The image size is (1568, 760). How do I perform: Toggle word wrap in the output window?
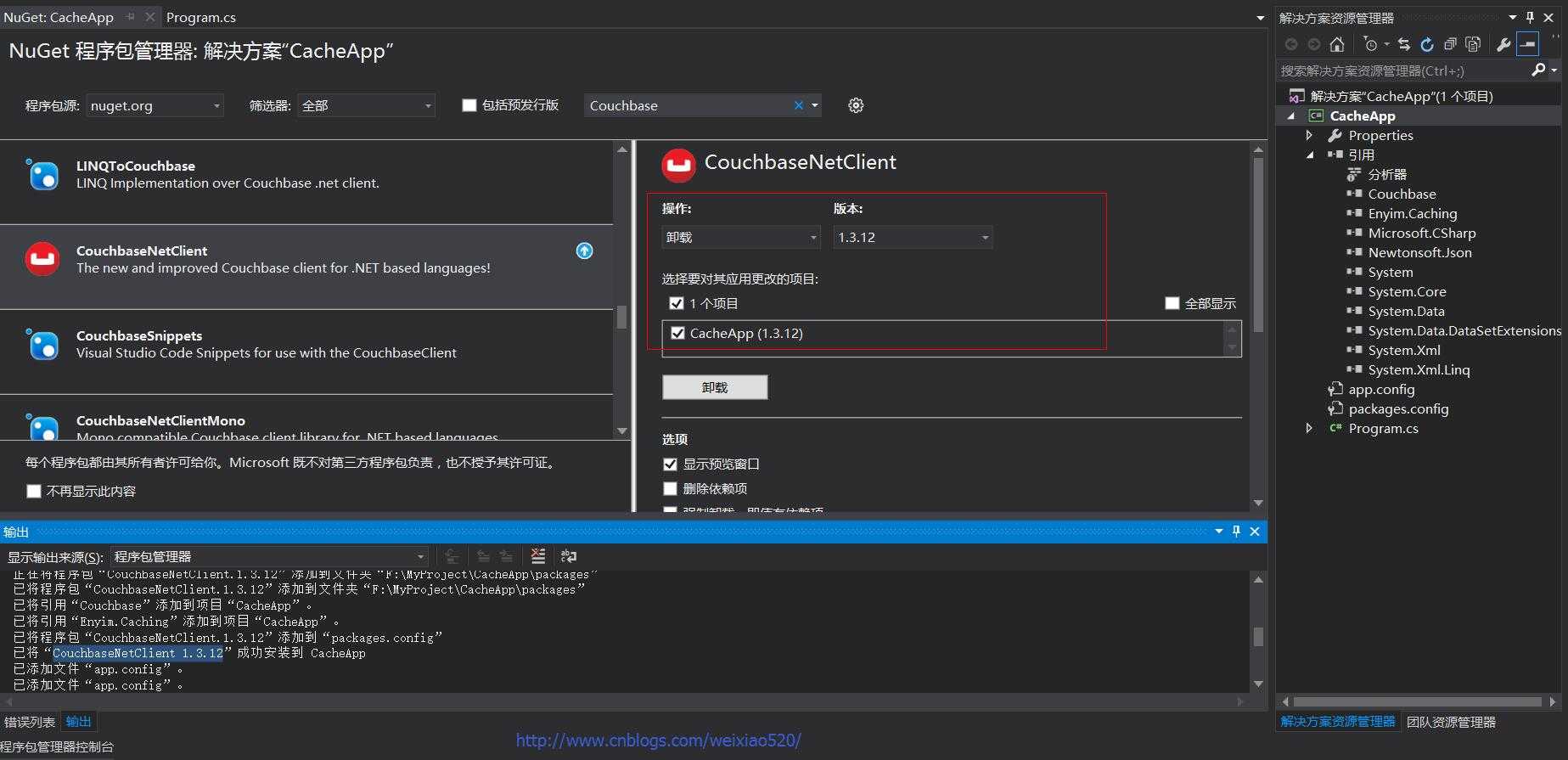[569, 556]
